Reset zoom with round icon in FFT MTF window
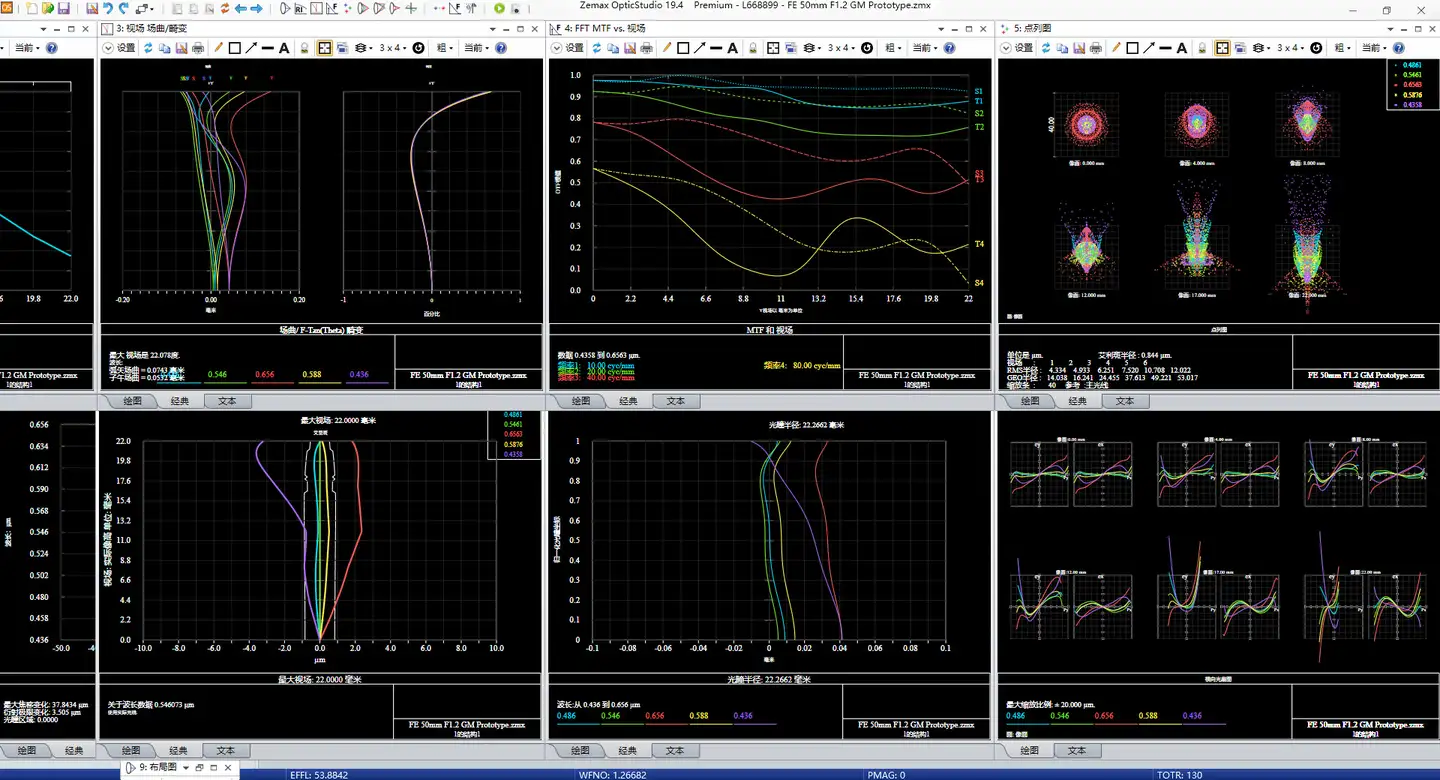The height and width of the screenshot is (780, 1440). (866, 48)
